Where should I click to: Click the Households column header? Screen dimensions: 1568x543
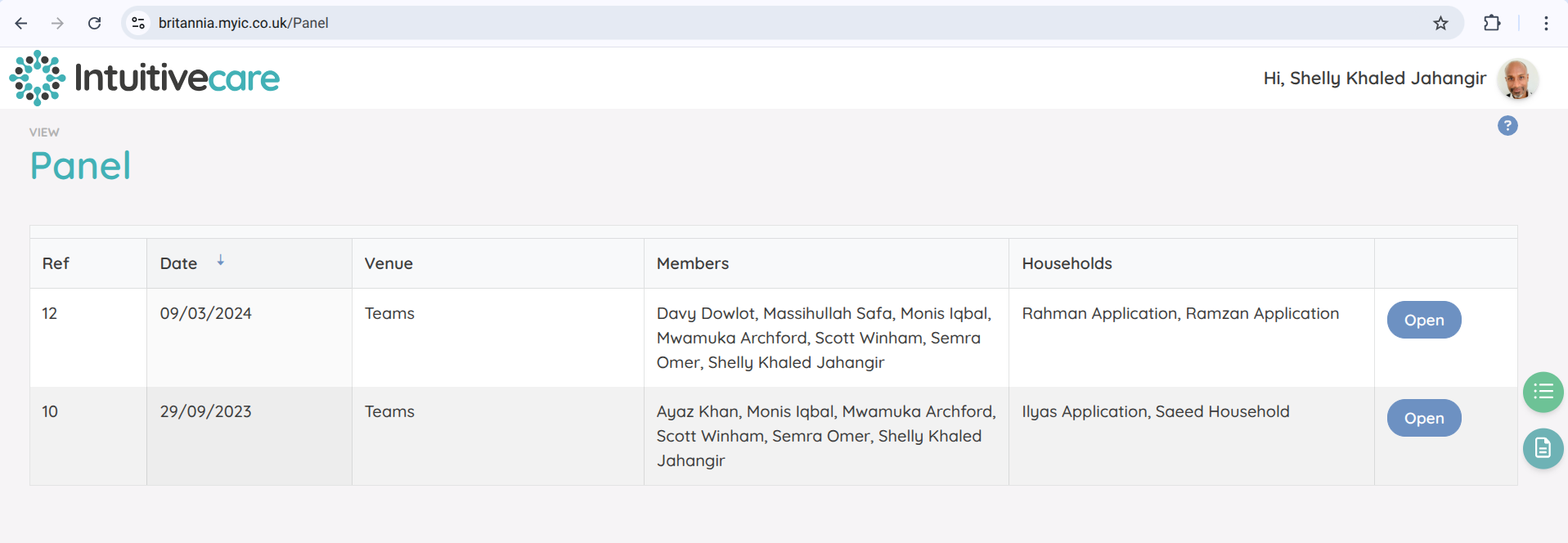point(1067,263)
